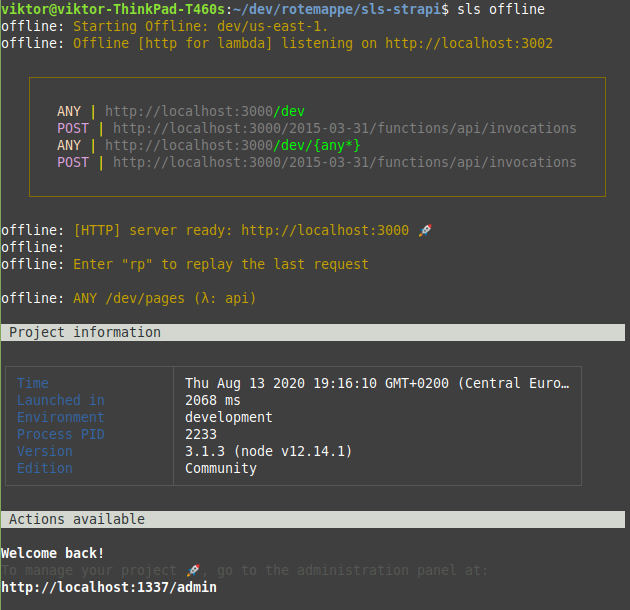Select the Process PID value 2233

point(201,434)
